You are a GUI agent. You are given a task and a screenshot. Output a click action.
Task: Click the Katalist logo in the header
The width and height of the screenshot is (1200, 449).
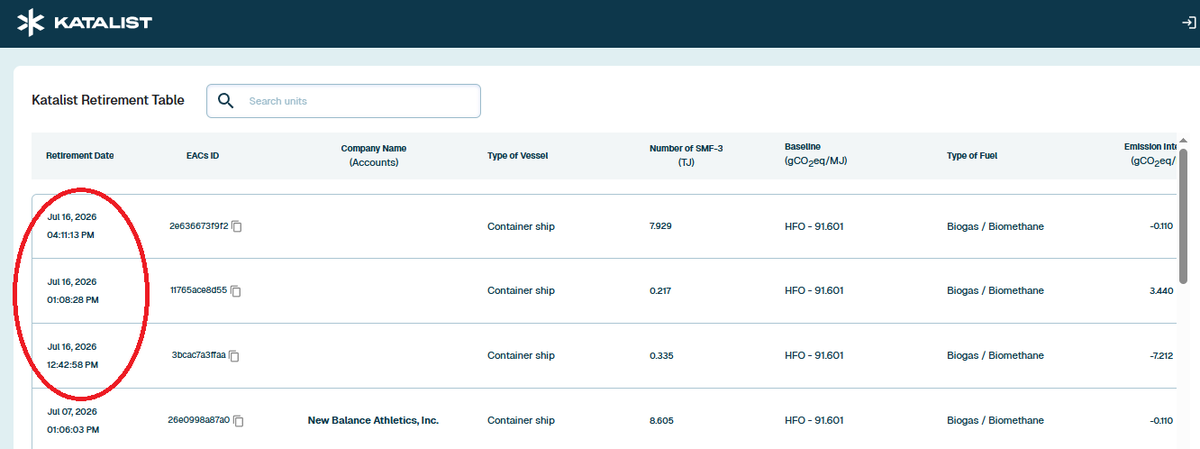click(85, 22)
